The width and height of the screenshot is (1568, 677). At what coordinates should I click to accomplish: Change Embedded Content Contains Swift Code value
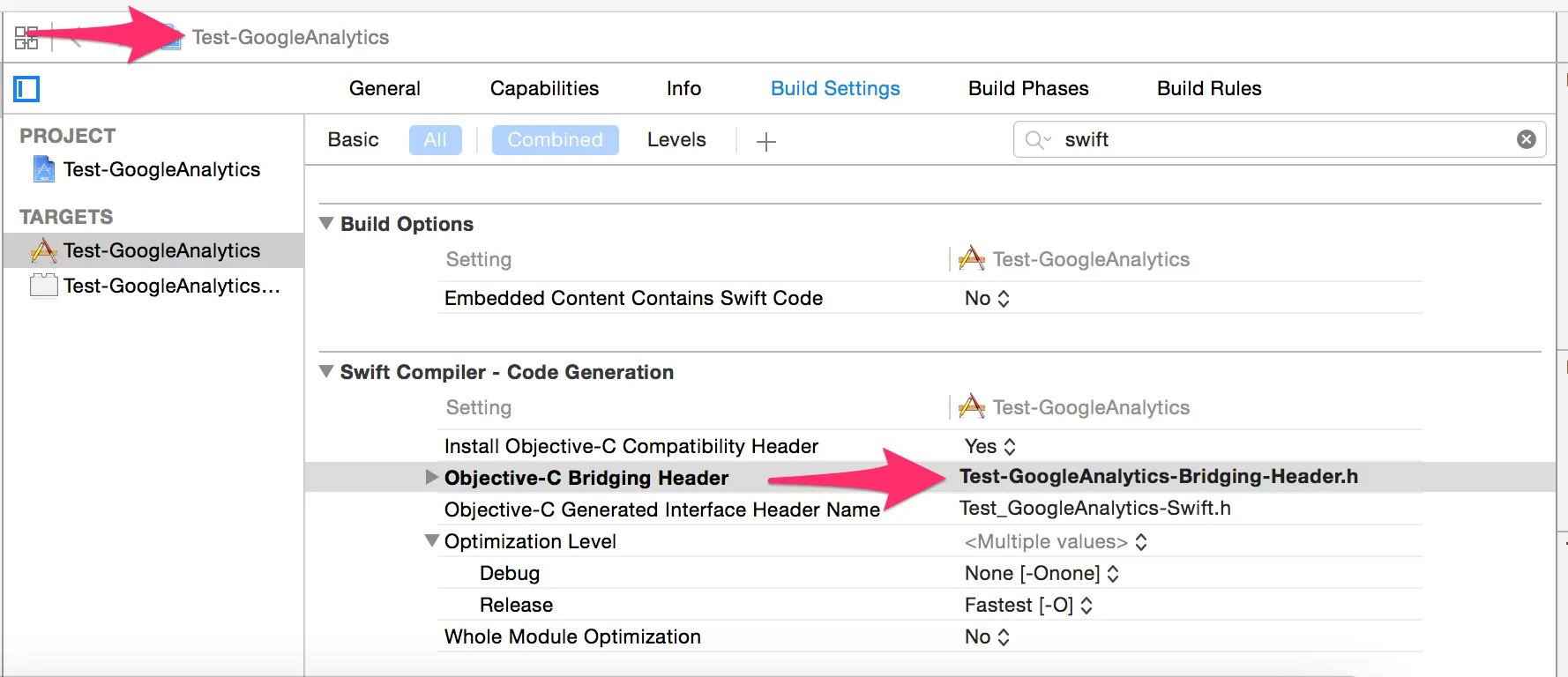pyautogui.click(x=987, y=298)
